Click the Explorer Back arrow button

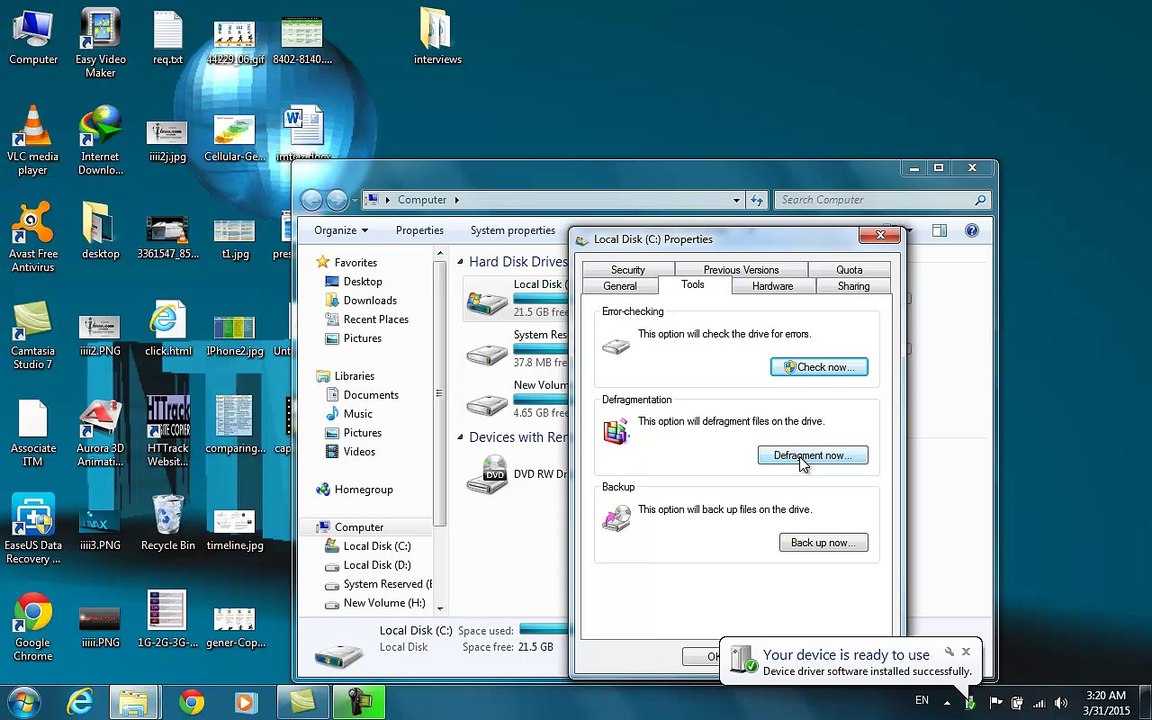(312, 200)
